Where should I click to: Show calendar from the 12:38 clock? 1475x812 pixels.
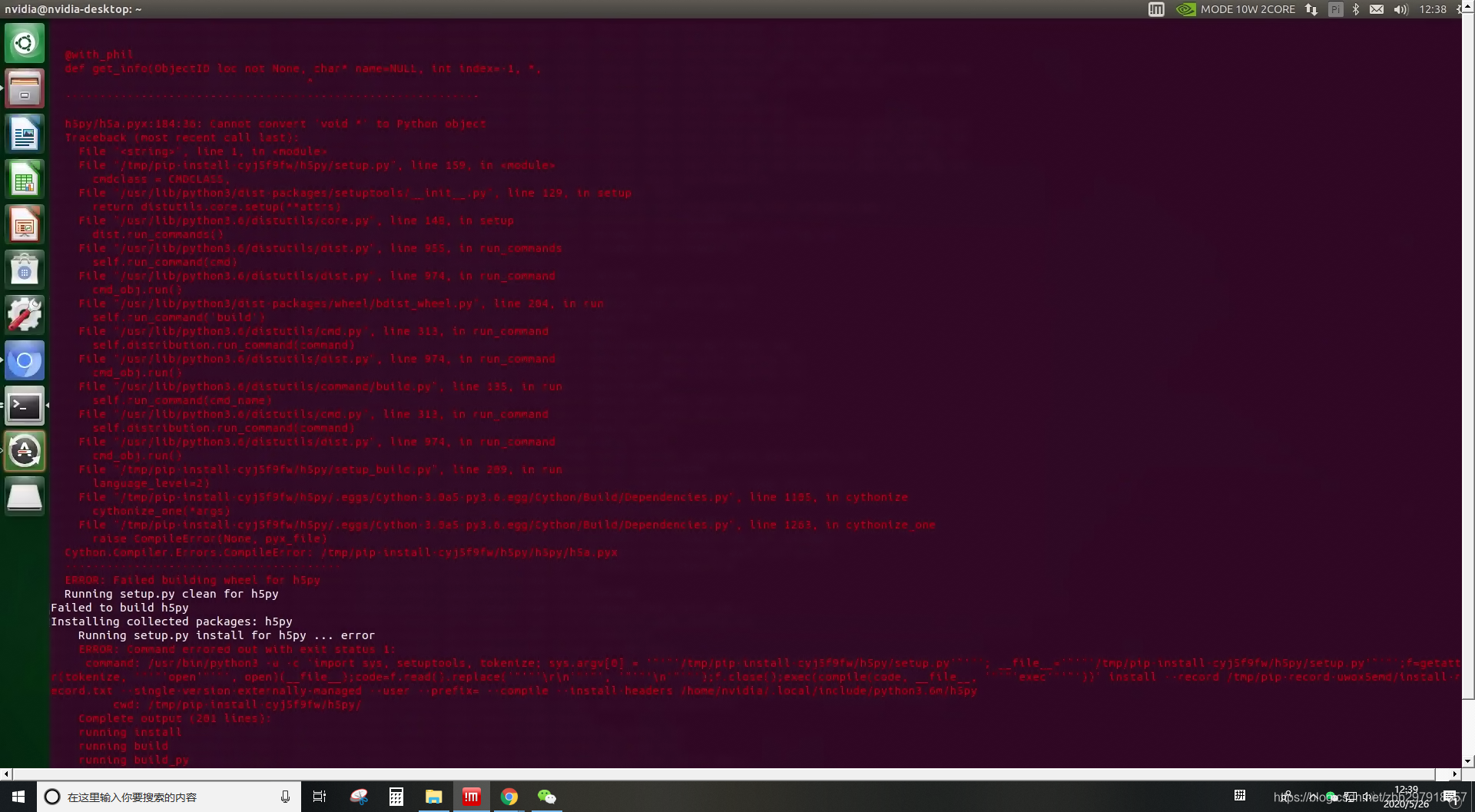pos(1433,9)
